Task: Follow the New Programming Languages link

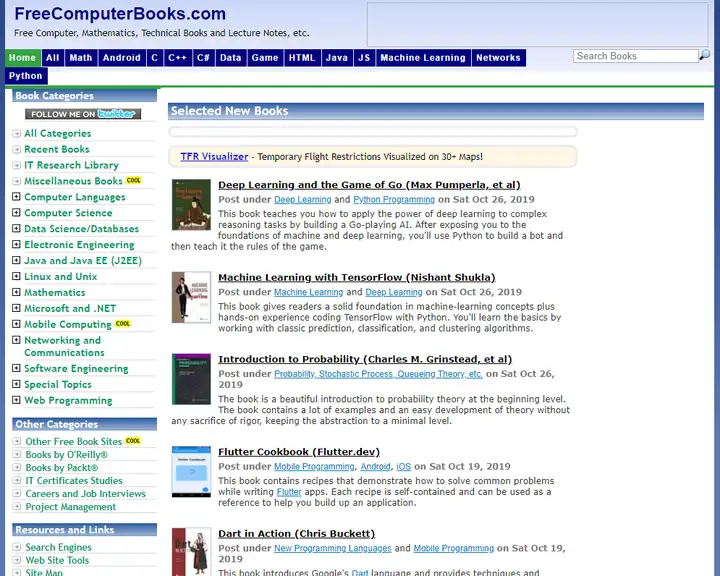Action: pos(332,548)
